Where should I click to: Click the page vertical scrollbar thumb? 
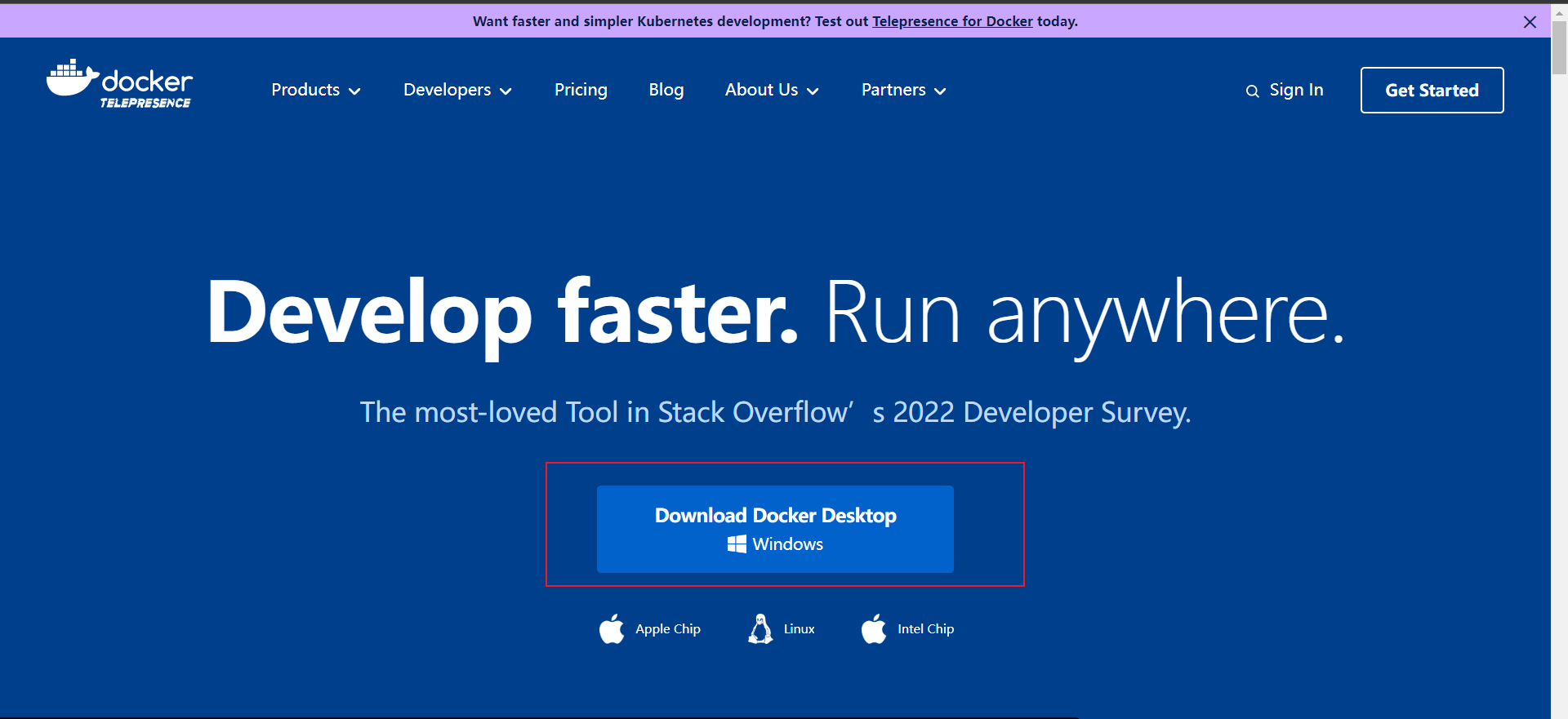(x=1559, y=47)
